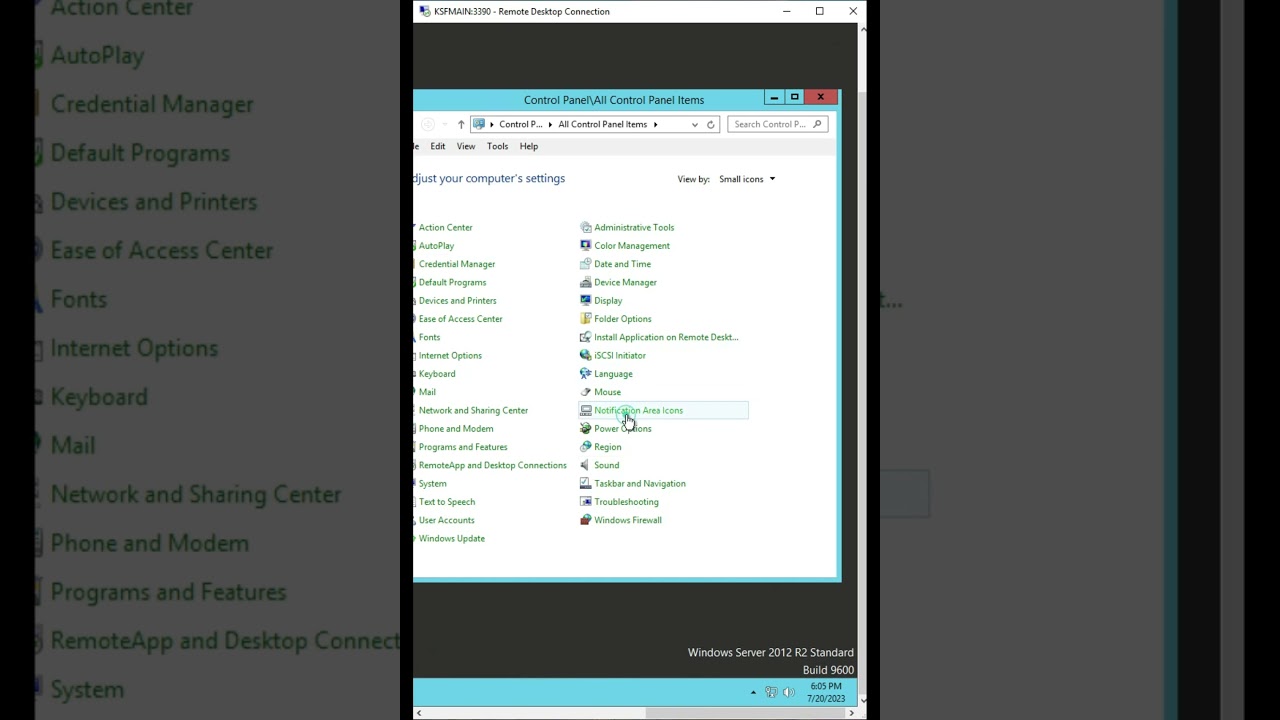The width and height of the screenshot is (1280, 720).
Task: Click the Mouse icon
Action: (x=586, y=392)
